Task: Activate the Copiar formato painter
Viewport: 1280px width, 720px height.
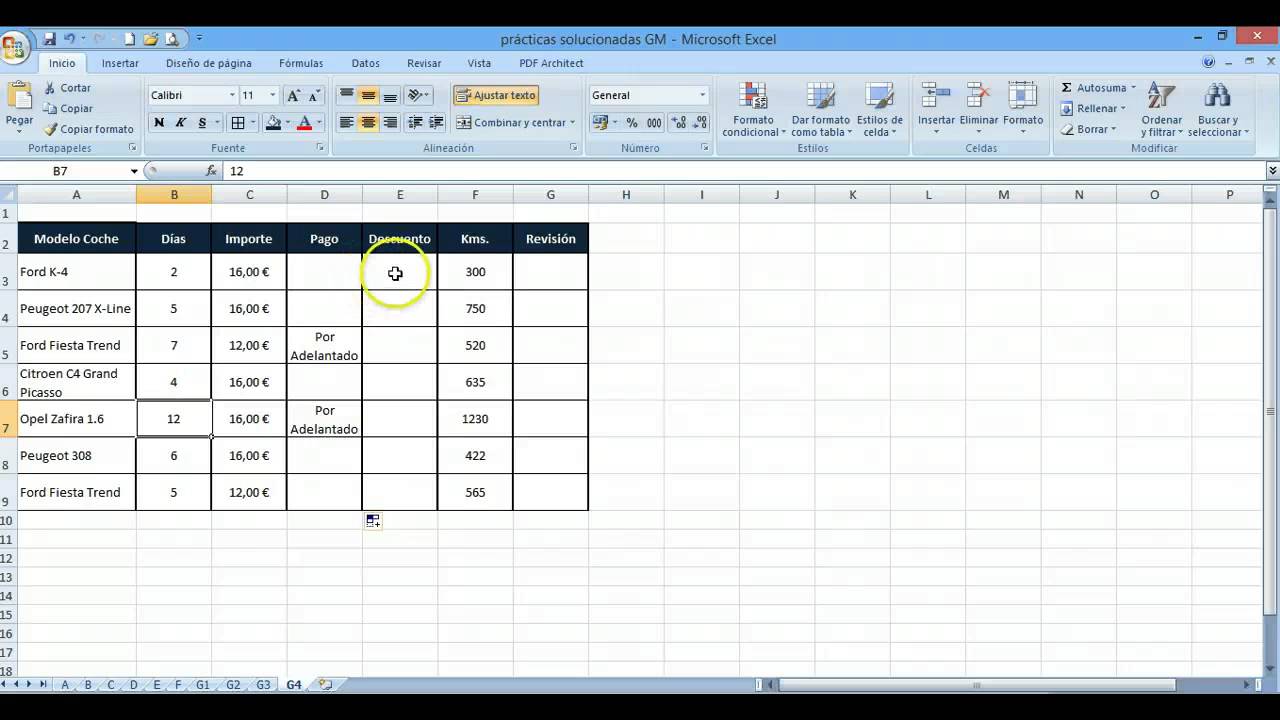Action: [x=88, y=129]
